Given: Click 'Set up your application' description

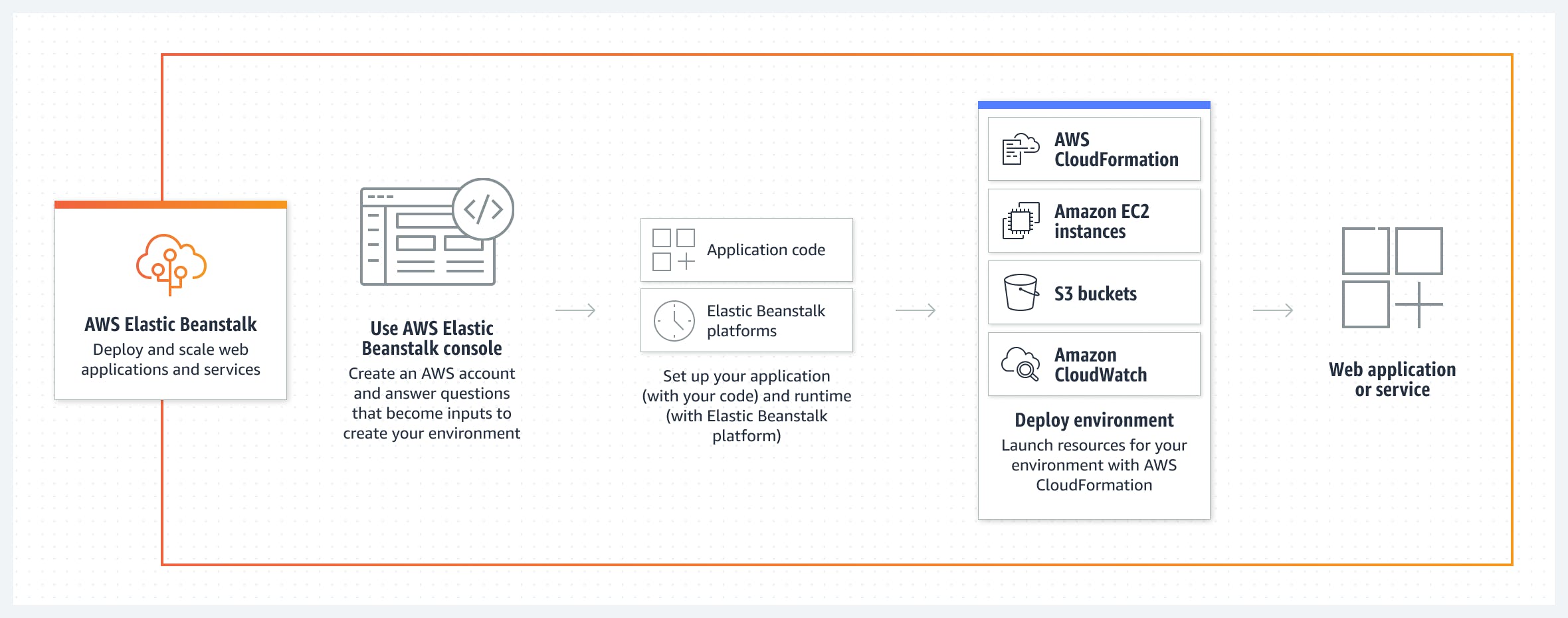Looking at the screenshot, I should click(747, 406).
